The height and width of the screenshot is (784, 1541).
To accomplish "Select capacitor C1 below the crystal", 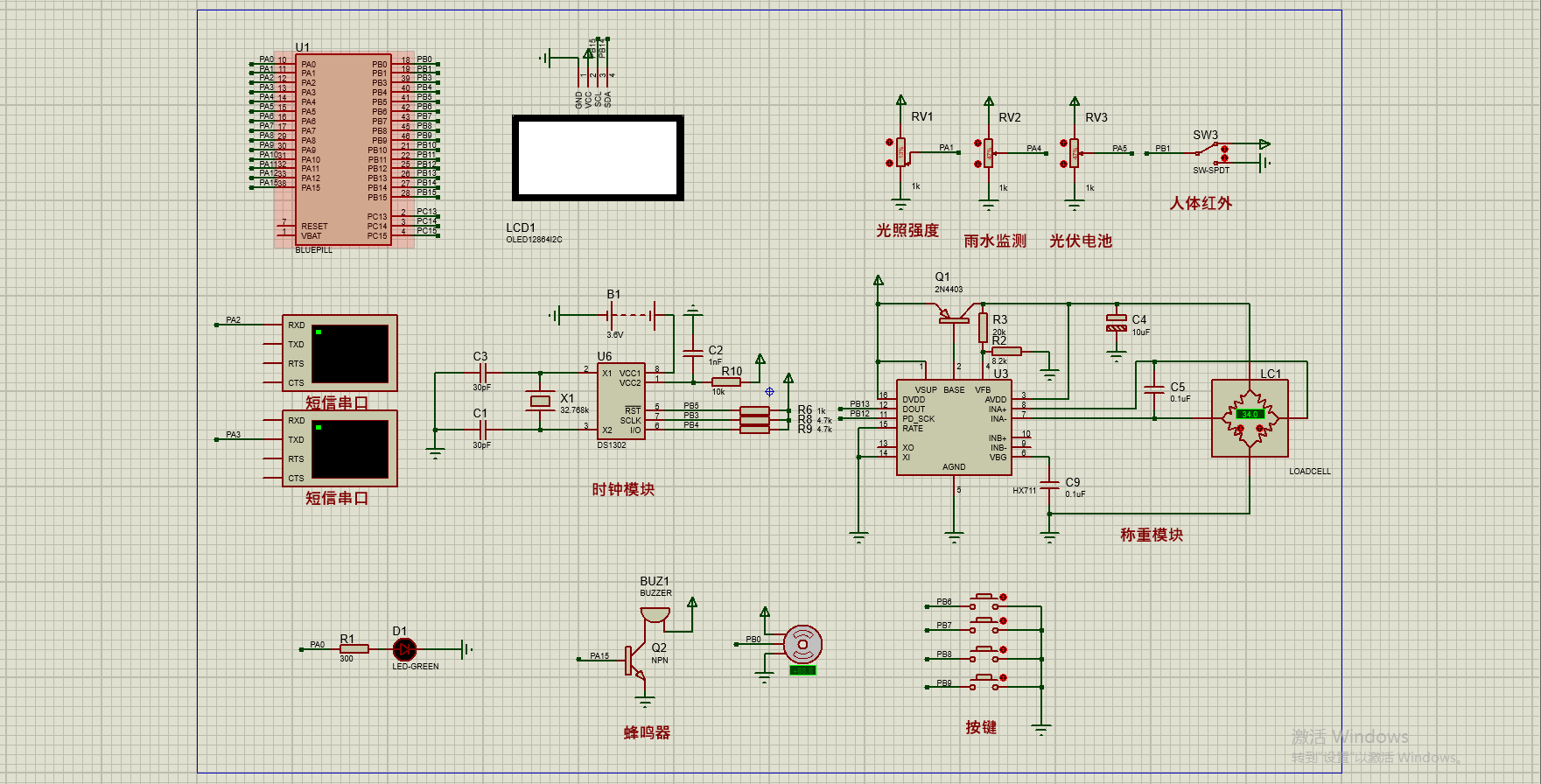I will click(x=481, y=430).
